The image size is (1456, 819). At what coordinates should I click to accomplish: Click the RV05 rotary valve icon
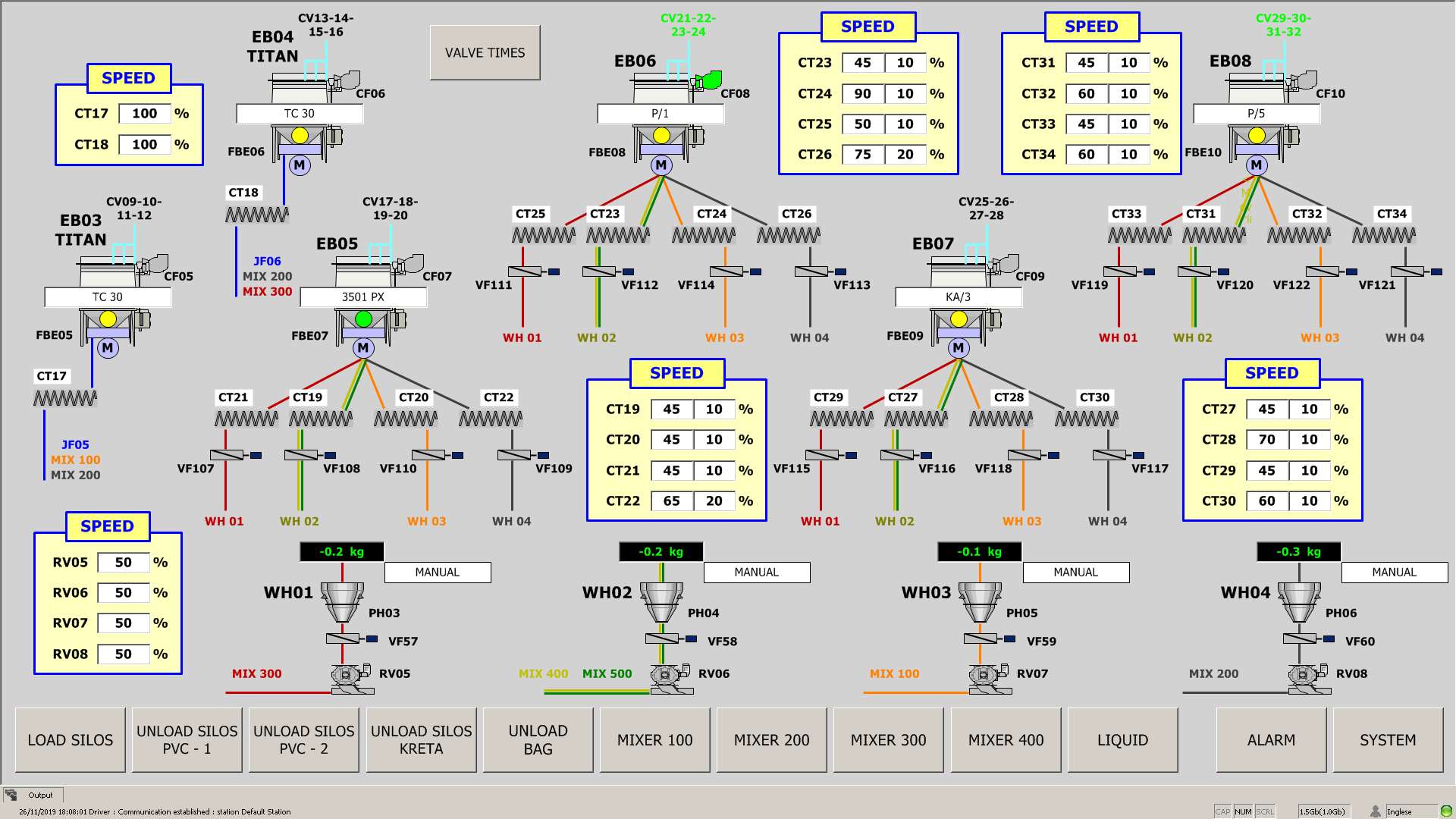347,675
